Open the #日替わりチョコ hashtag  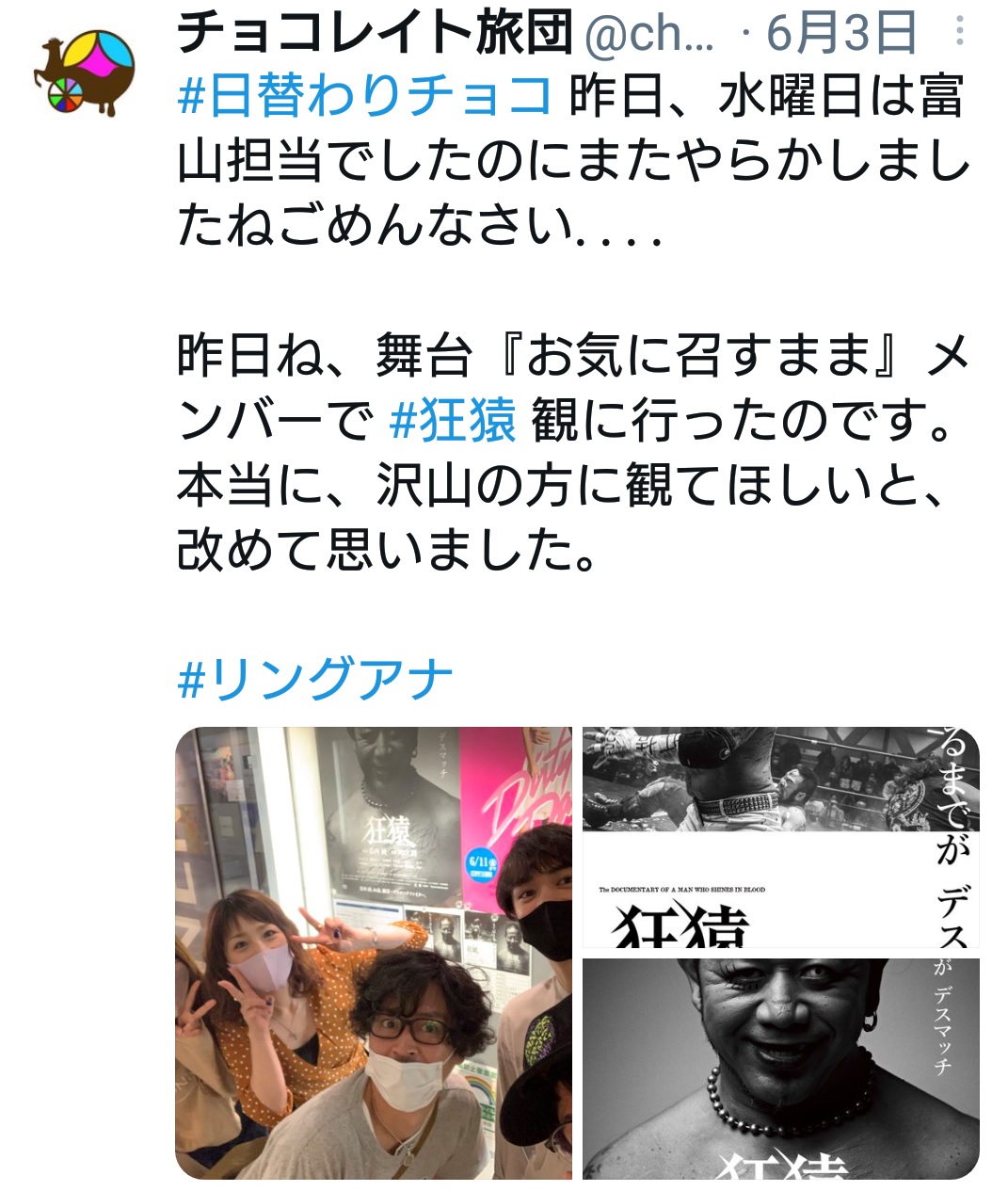tap(365, 96)
